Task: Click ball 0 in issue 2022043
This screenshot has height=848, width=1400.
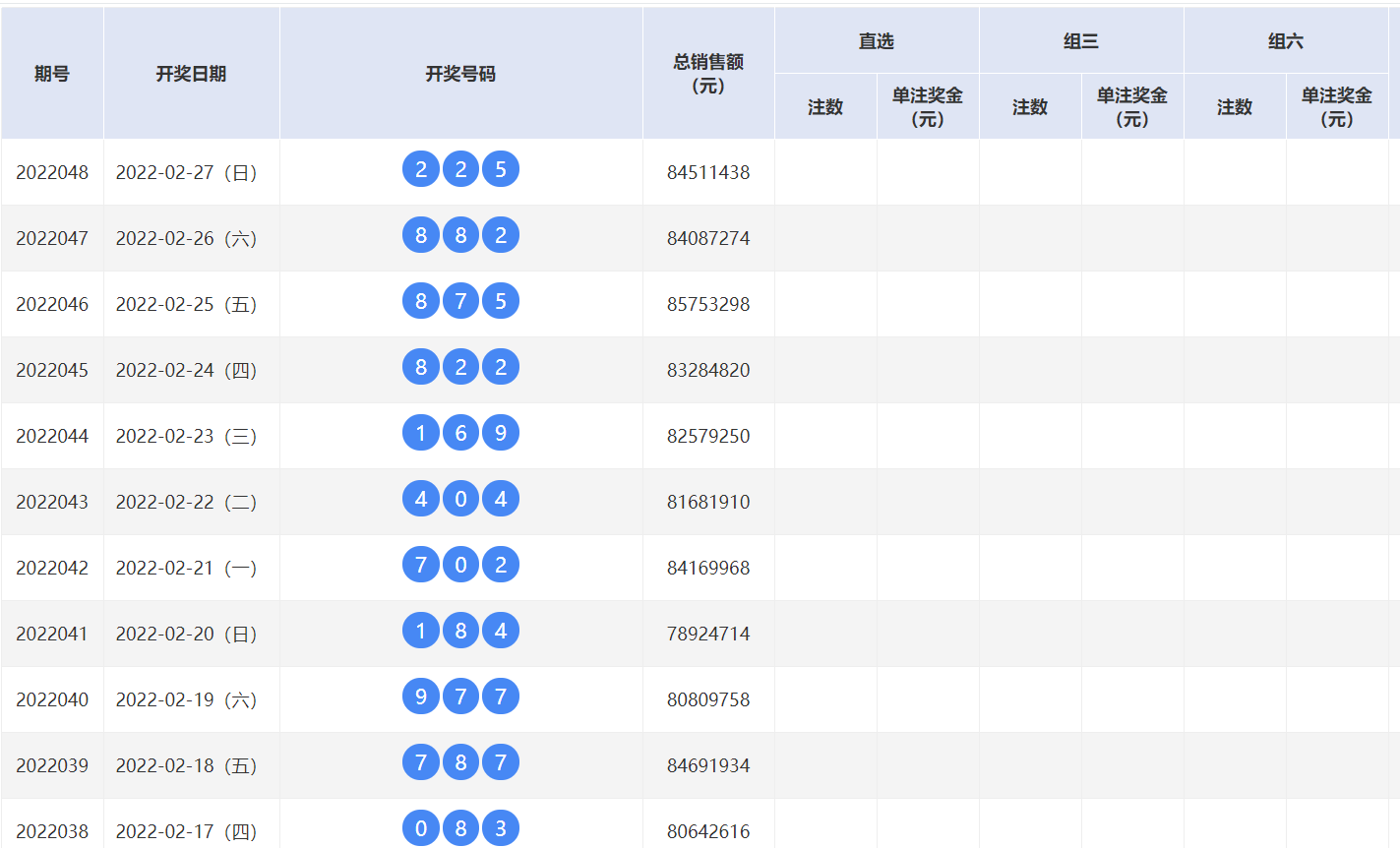Action: click(x=460, y=499)
